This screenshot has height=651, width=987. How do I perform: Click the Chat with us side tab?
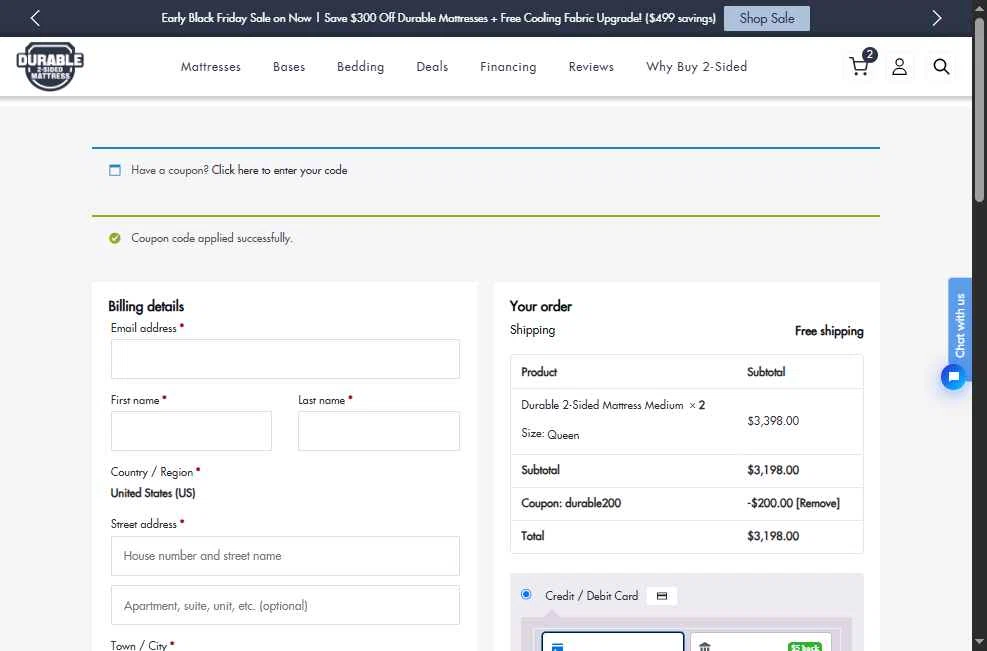tap(960, 325)
